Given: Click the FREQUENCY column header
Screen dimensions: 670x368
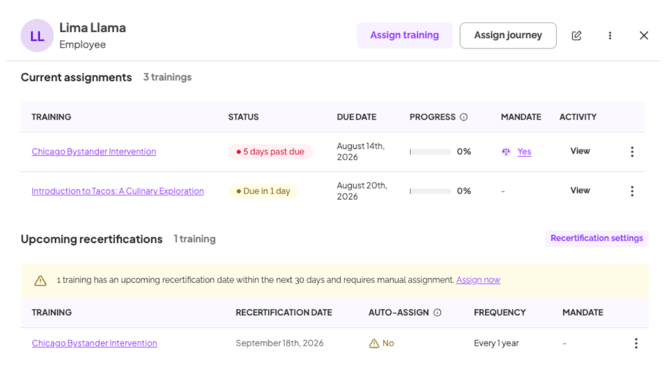Looking at the screenshot, I should [500, 312].
